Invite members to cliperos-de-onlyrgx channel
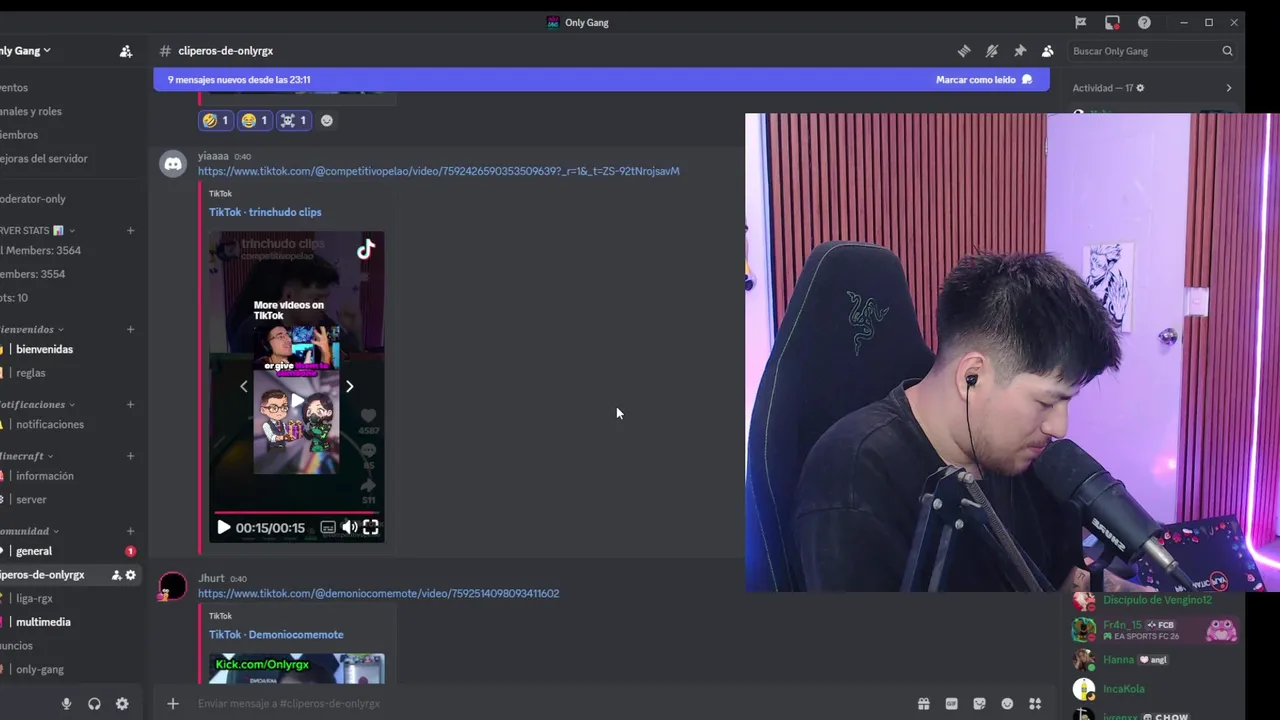Viewport: 1280px width, 720px height. (116, 575)
